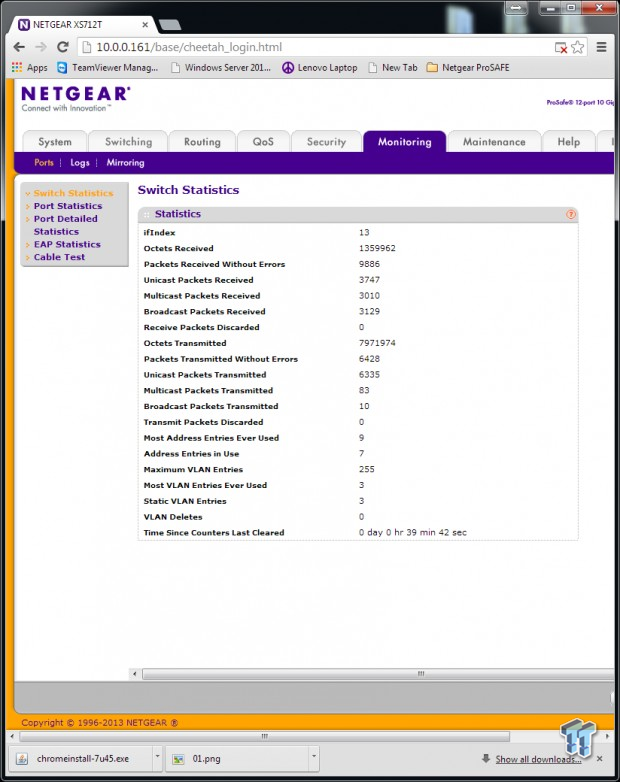Click Show all downloads link

click(x=538, y=759)
